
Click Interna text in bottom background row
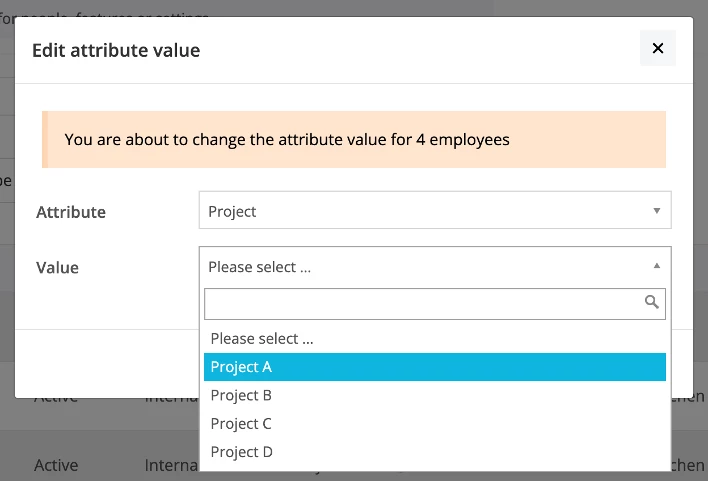point(172,465)
